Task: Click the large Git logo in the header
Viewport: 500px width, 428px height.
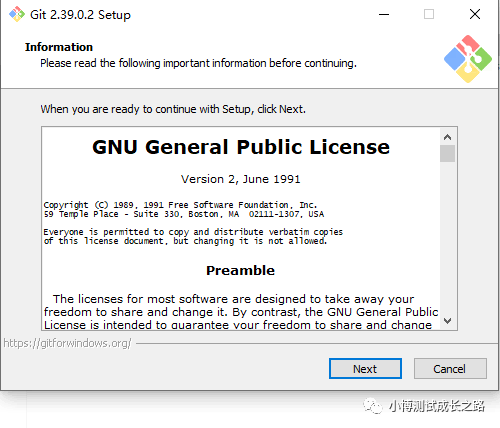Action: point(468,59)
